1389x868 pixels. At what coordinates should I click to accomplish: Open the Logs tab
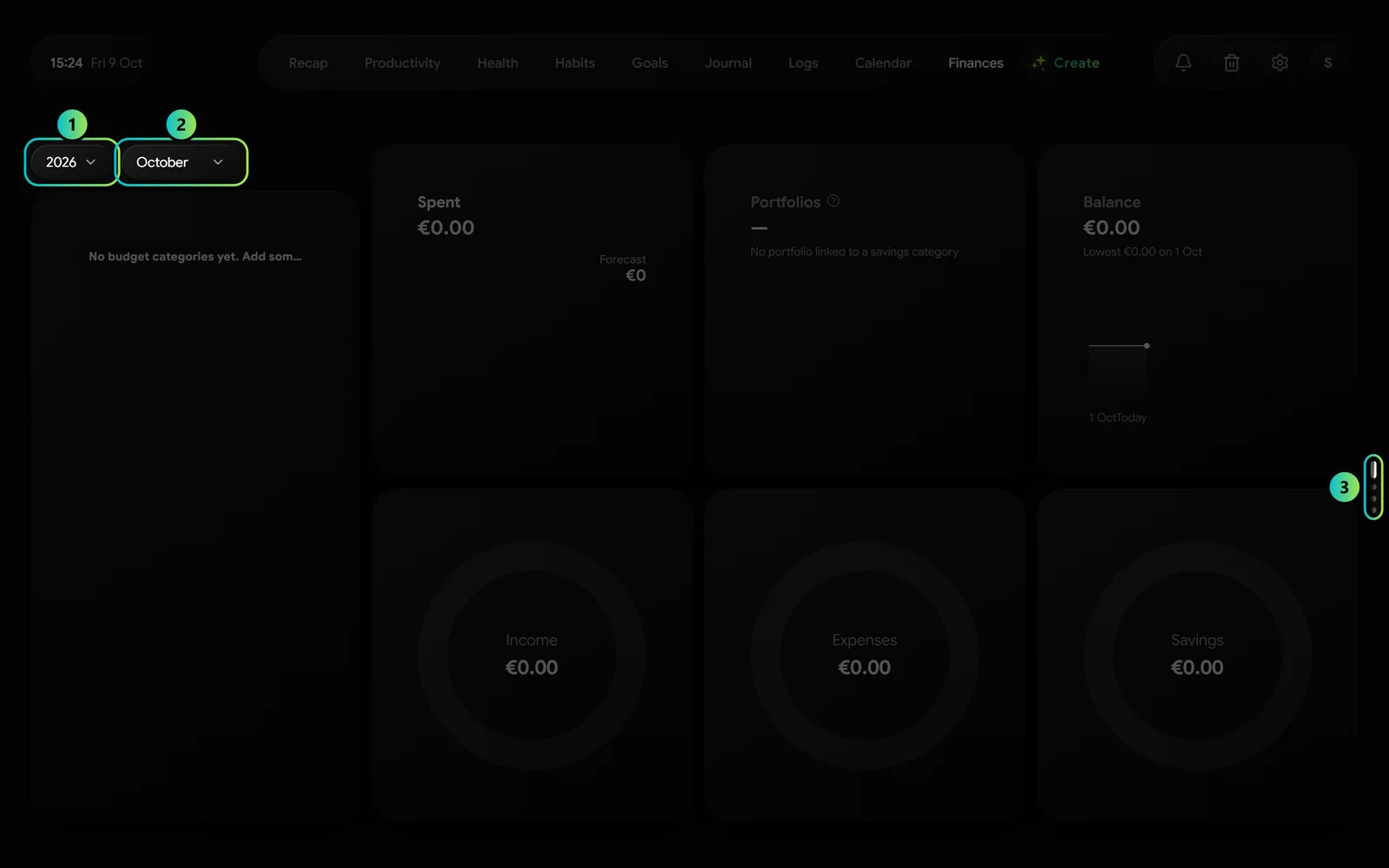(803, 62)
